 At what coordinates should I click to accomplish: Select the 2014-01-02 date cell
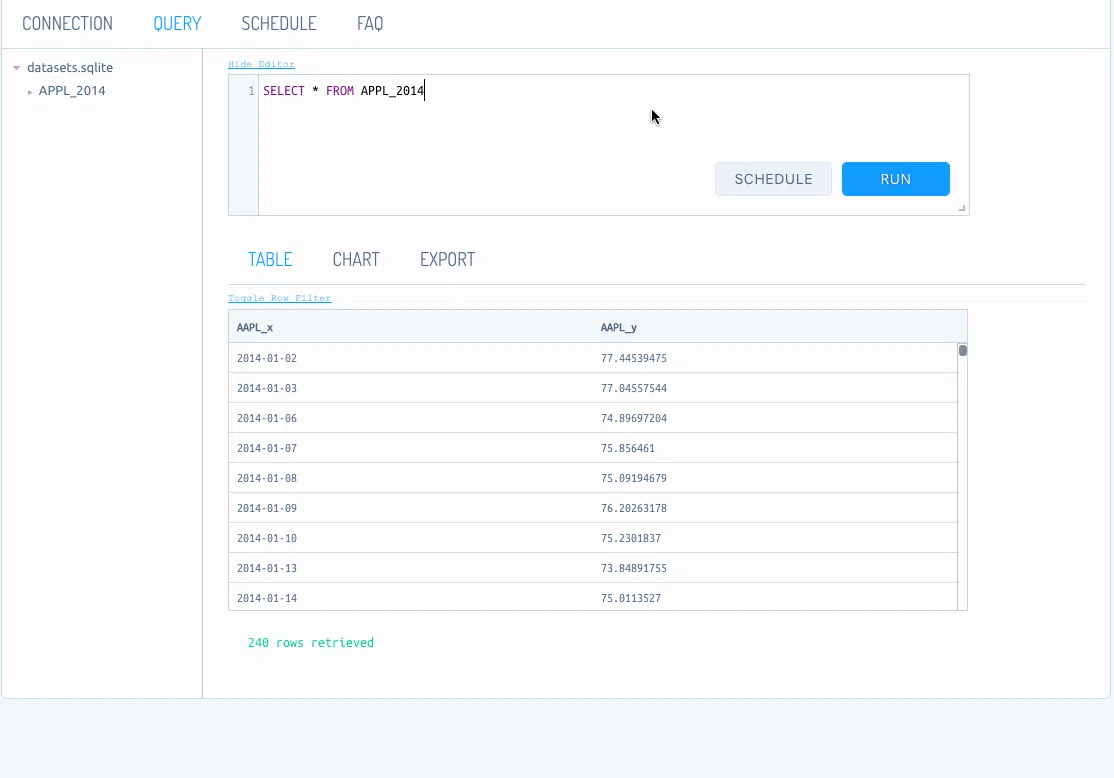click(267, 358)
